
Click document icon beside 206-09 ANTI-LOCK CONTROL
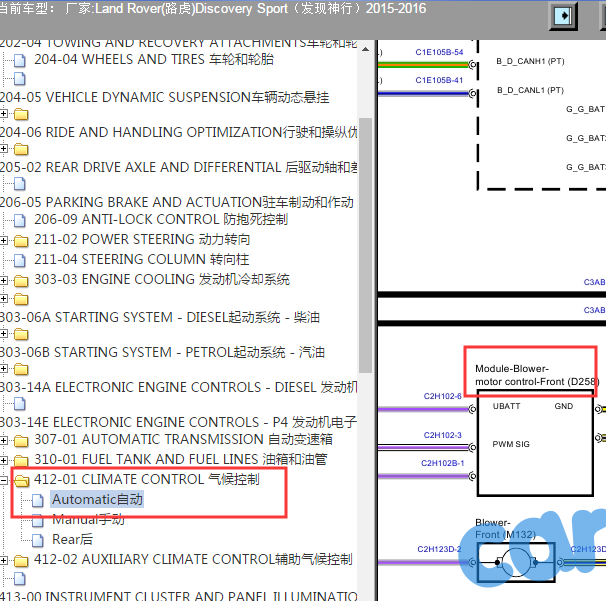pyautogui.click(x=20, y=220)
